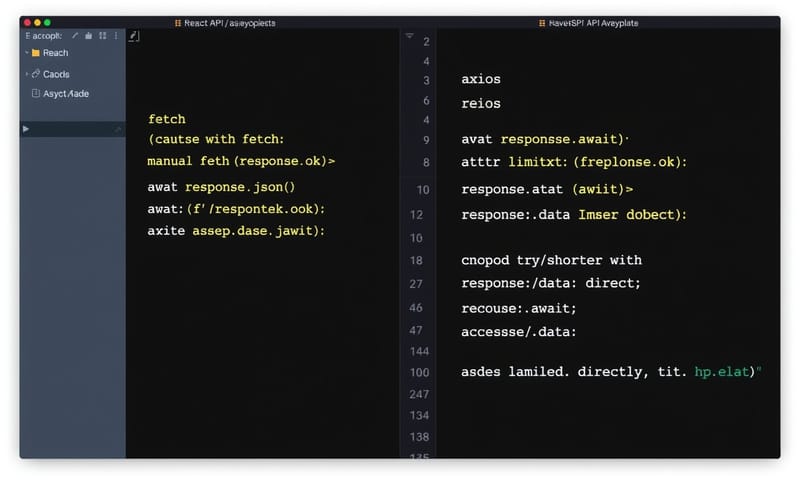
Task: Click the 'recouse:.await;' line
Action: click(x=519, y=309)
